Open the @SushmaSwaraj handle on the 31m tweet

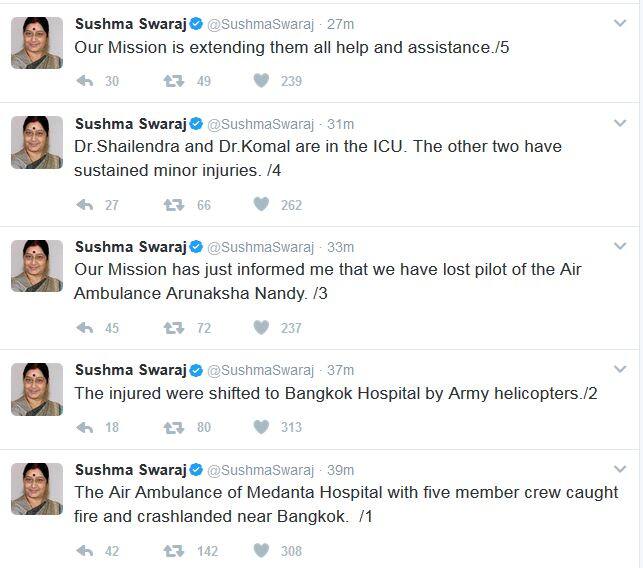(x=265, y=124)
